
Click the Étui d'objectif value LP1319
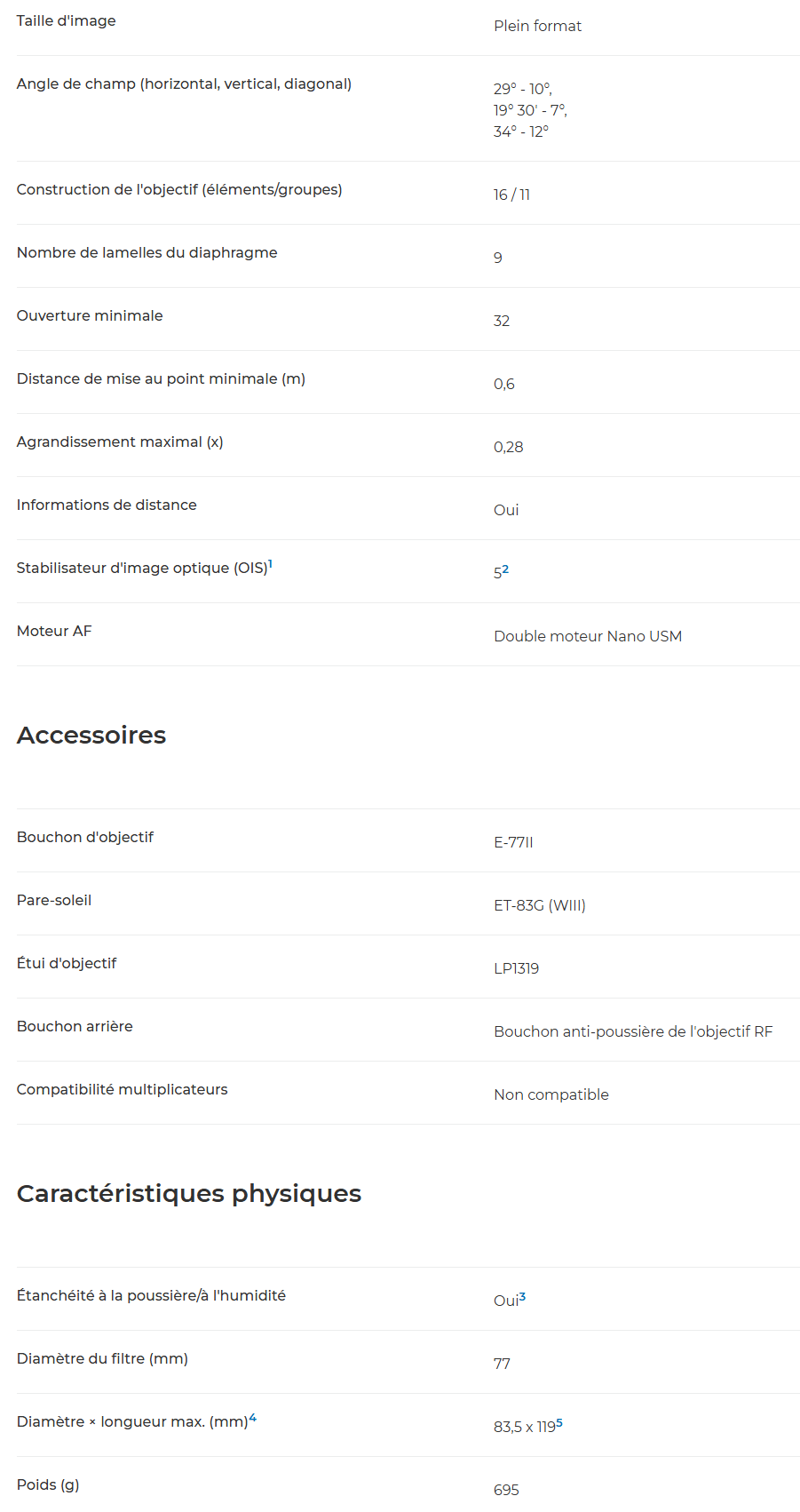point(516,968)
